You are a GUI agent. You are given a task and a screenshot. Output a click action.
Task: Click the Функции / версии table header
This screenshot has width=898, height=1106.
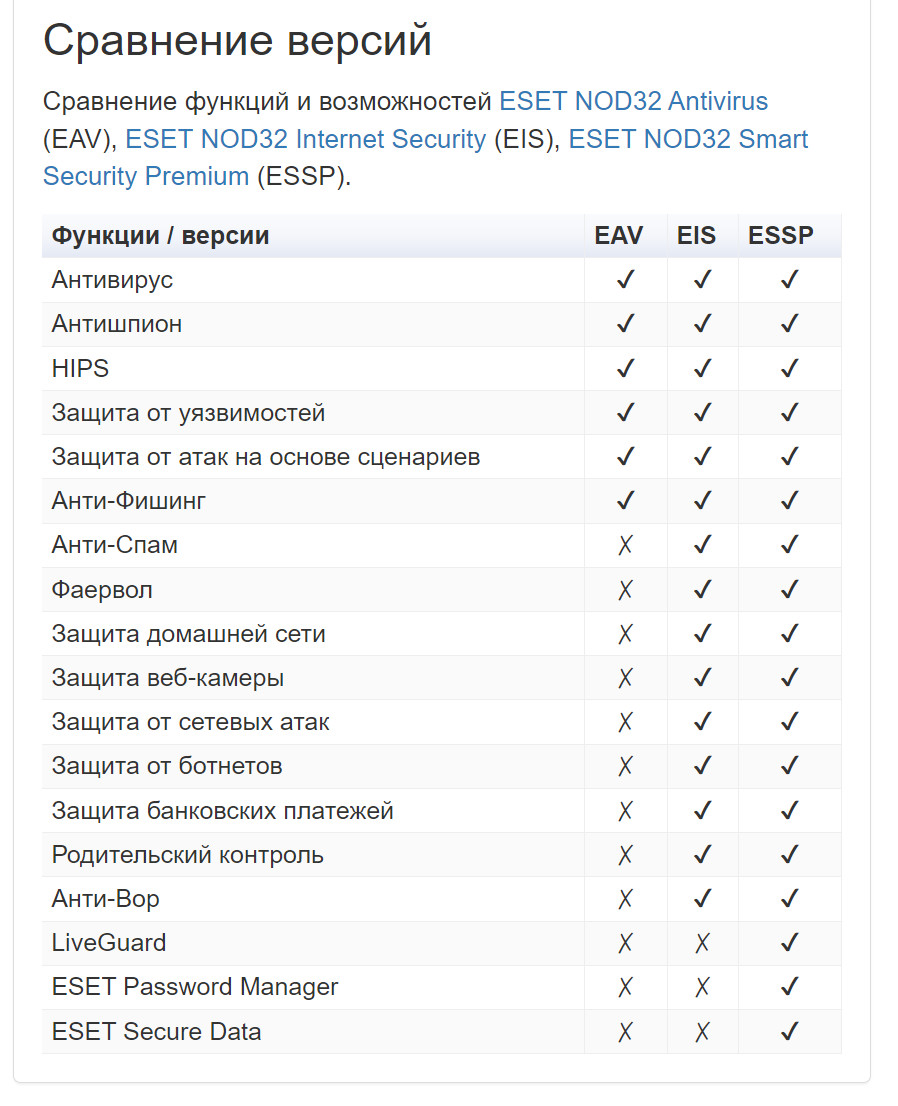pyautogui.click(x=160, y=236)
